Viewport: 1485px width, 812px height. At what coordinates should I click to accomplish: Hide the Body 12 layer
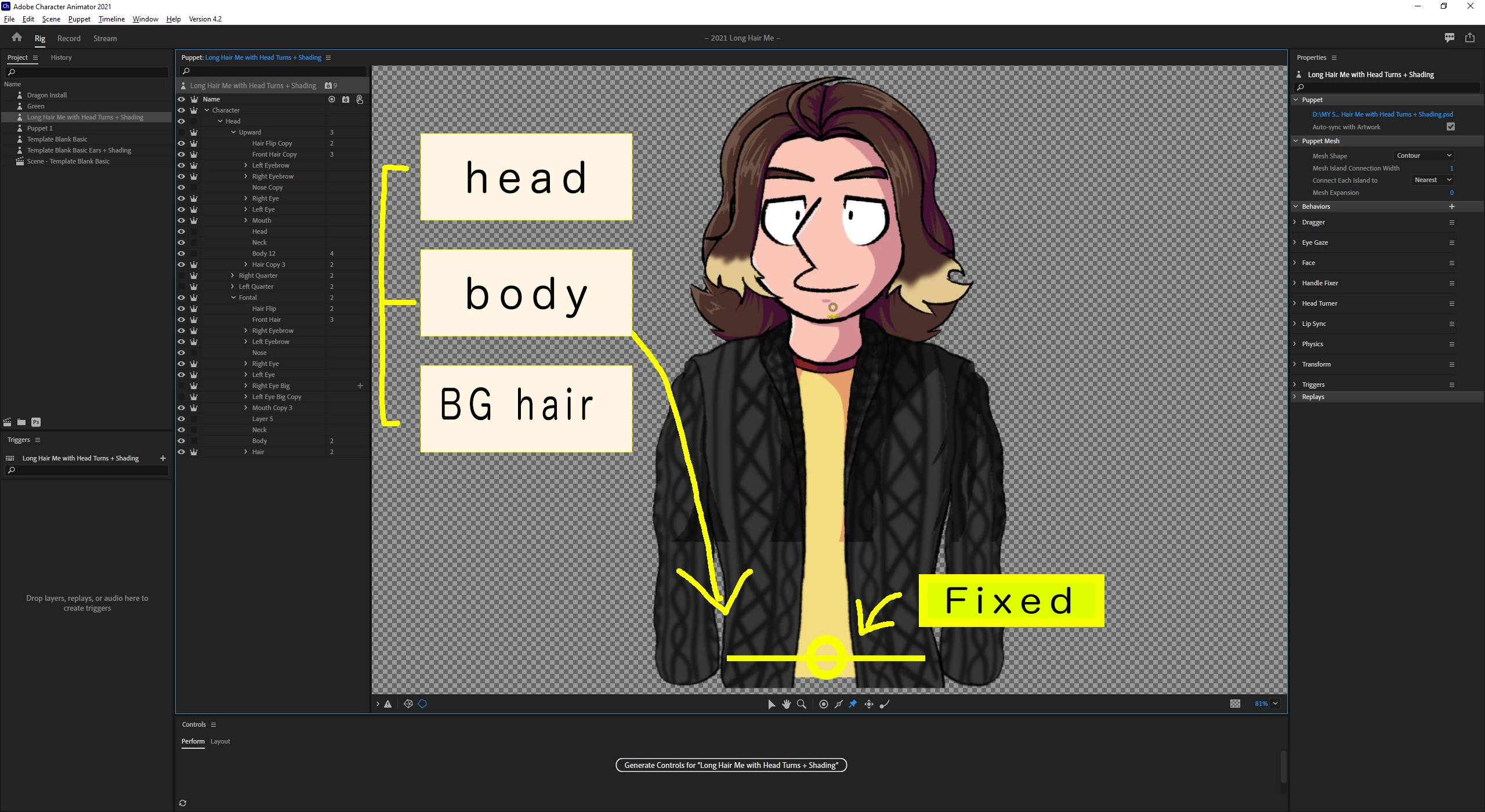[181, 253]
